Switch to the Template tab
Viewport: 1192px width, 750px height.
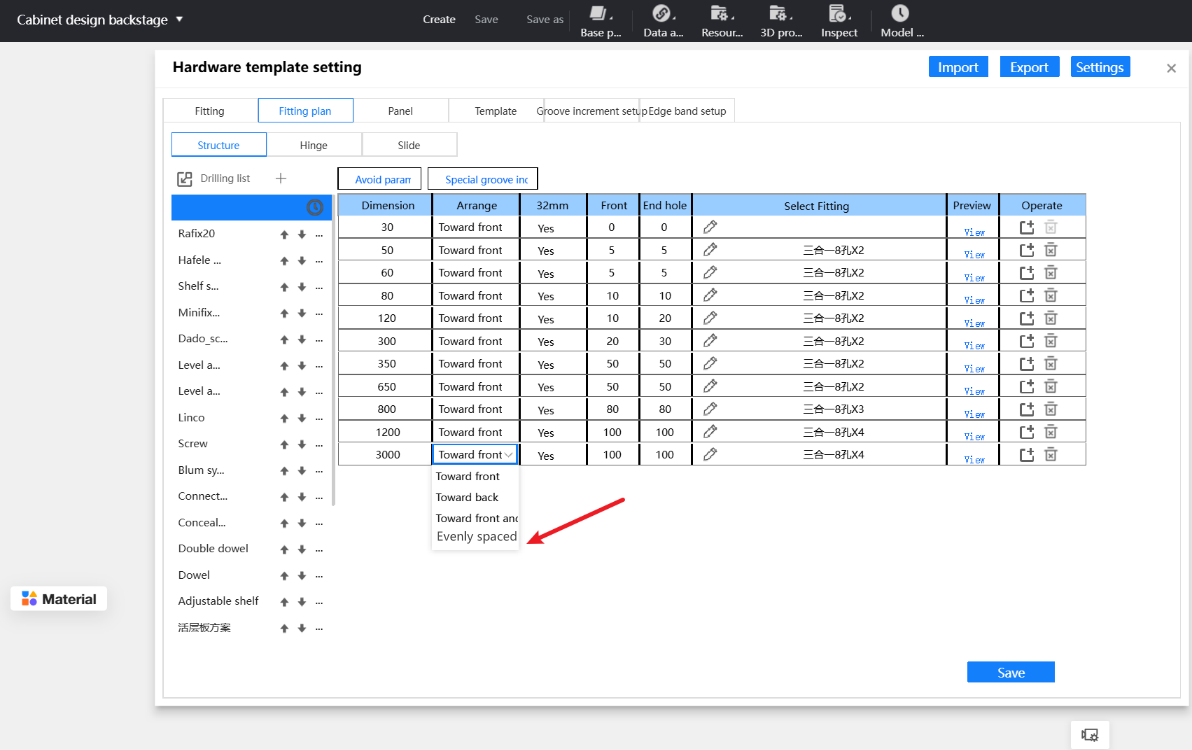pos(496,111)
